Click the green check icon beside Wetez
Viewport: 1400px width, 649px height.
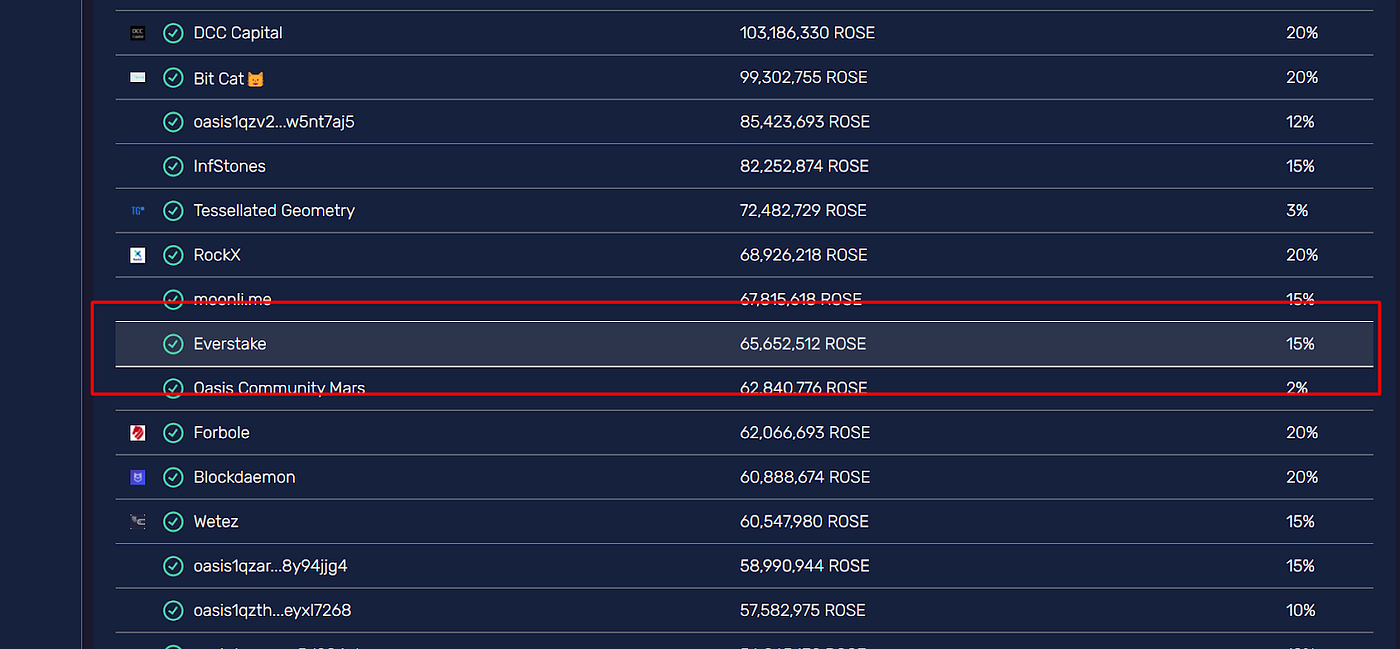(173, 521)
